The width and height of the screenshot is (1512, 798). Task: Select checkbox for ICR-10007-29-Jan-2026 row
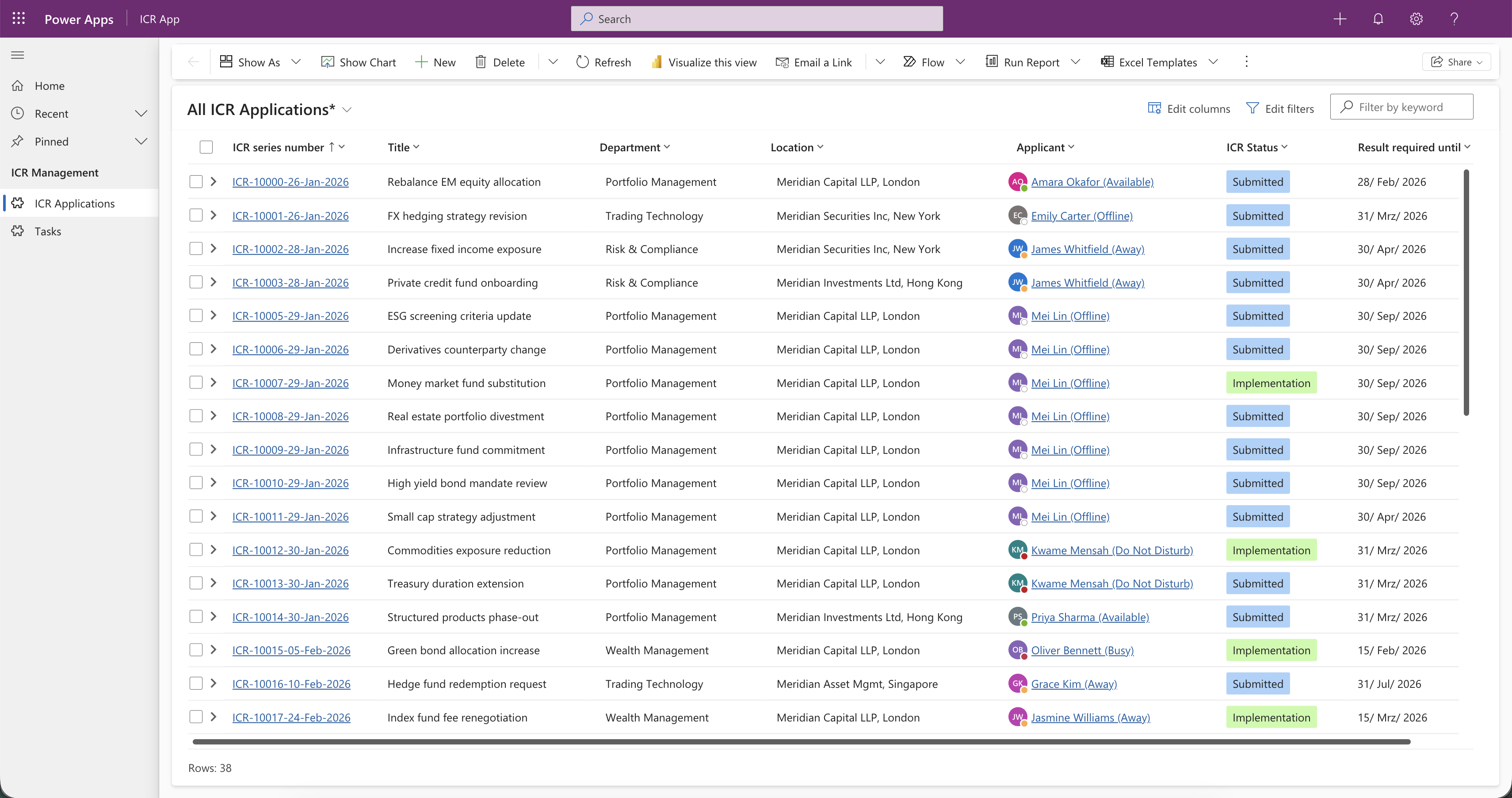click(195, 383)
